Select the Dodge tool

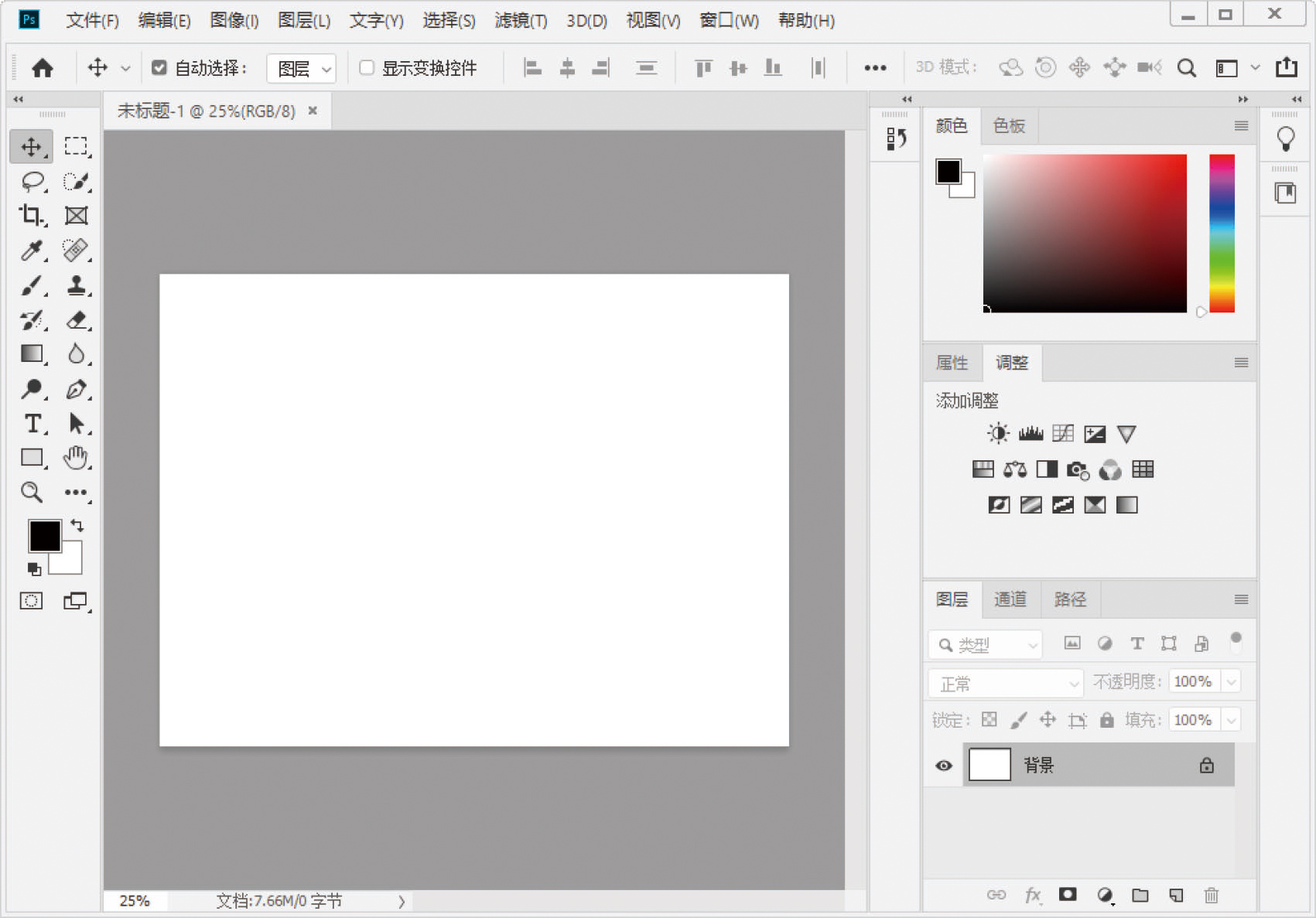(x=32, y=388)
